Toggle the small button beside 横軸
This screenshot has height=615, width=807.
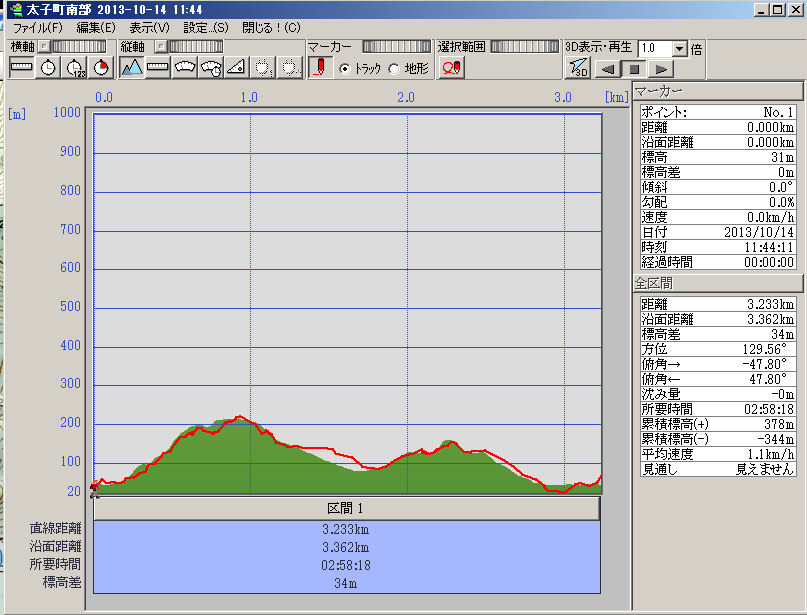43,47
